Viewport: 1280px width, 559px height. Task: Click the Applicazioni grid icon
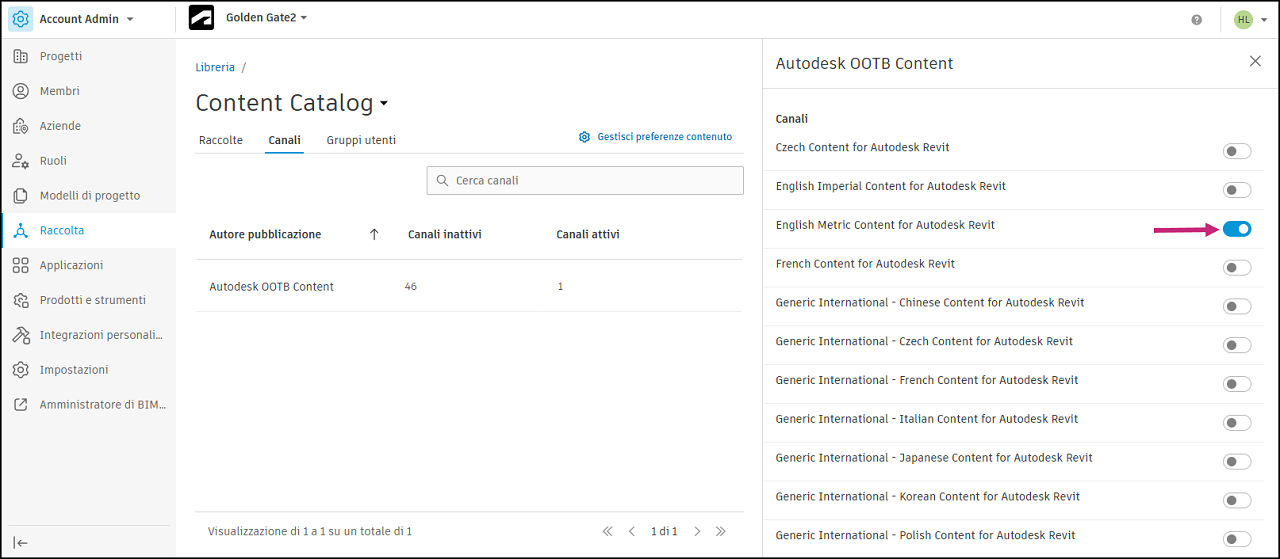point(20,265)
